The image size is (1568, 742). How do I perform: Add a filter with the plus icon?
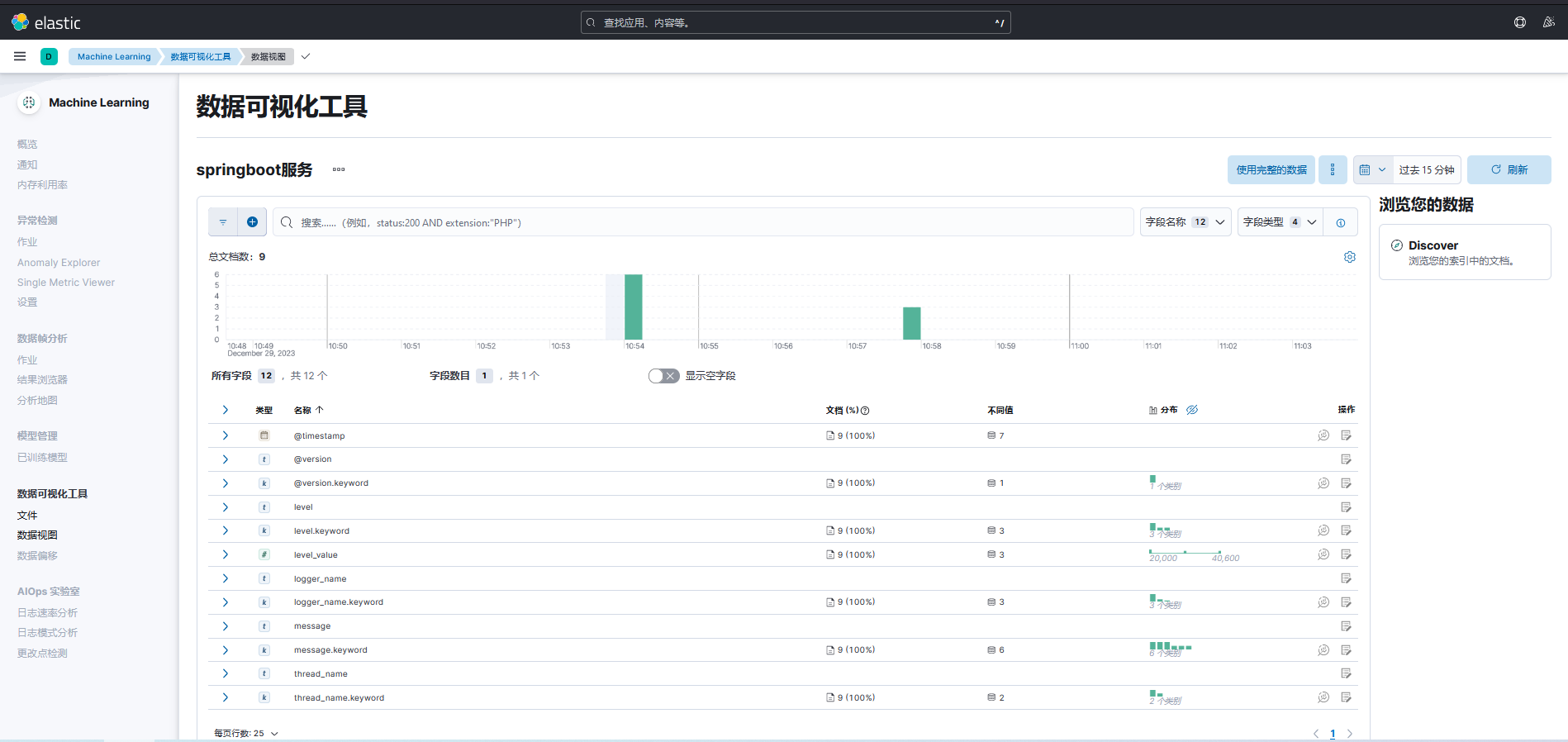click(x=252, y=222)
